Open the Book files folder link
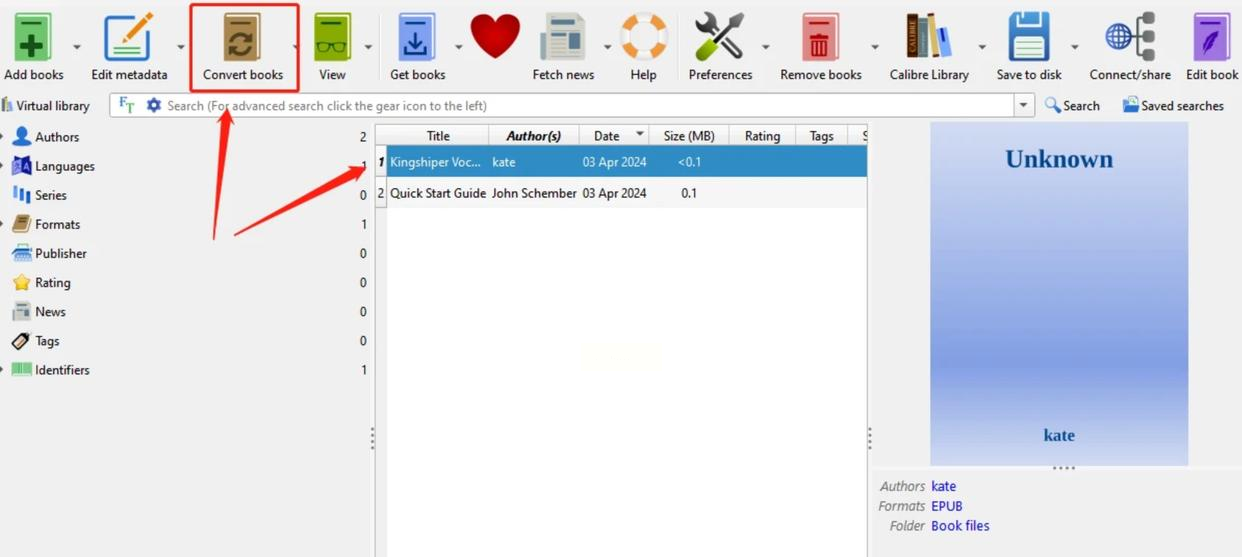This screenshot has height=557, width=1242. point(960,525)
